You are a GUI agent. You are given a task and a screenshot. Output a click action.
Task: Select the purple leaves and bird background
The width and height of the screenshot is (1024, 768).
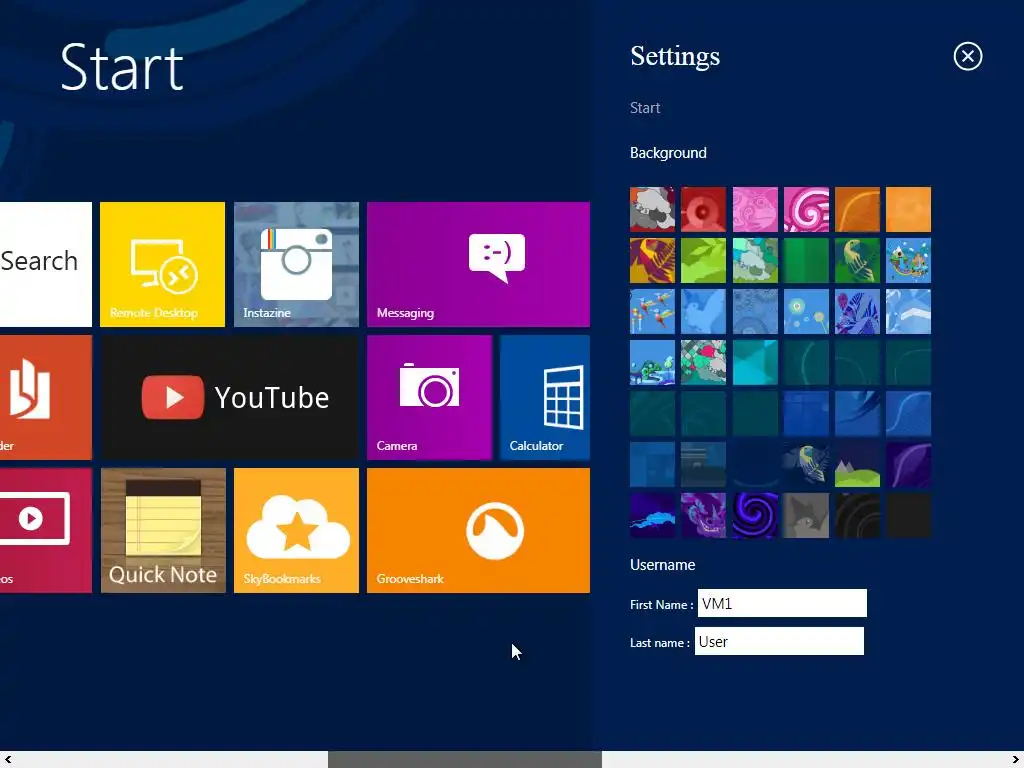click(857, 312)
